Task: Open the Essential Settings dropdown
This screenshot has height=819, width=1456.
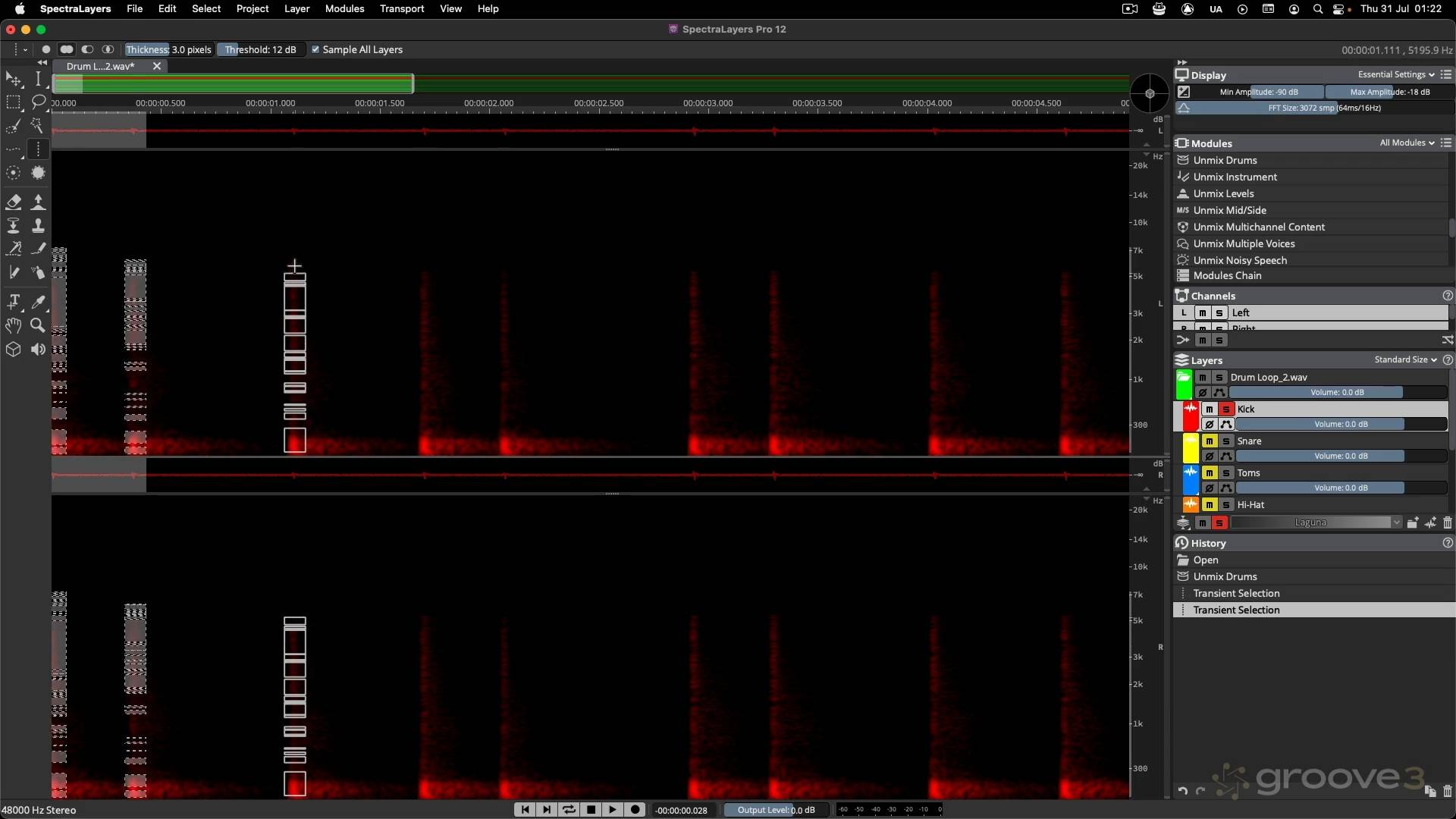Action: (x=1395, y=74)
